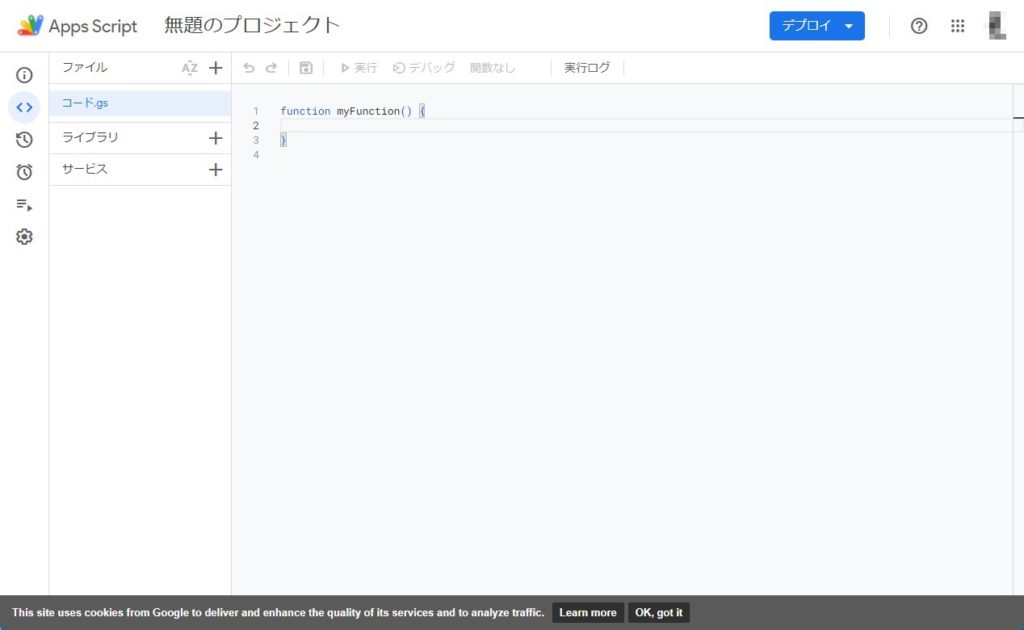
Task: Sort files alphabetically with AZ icon
Action: pos(189,68)
